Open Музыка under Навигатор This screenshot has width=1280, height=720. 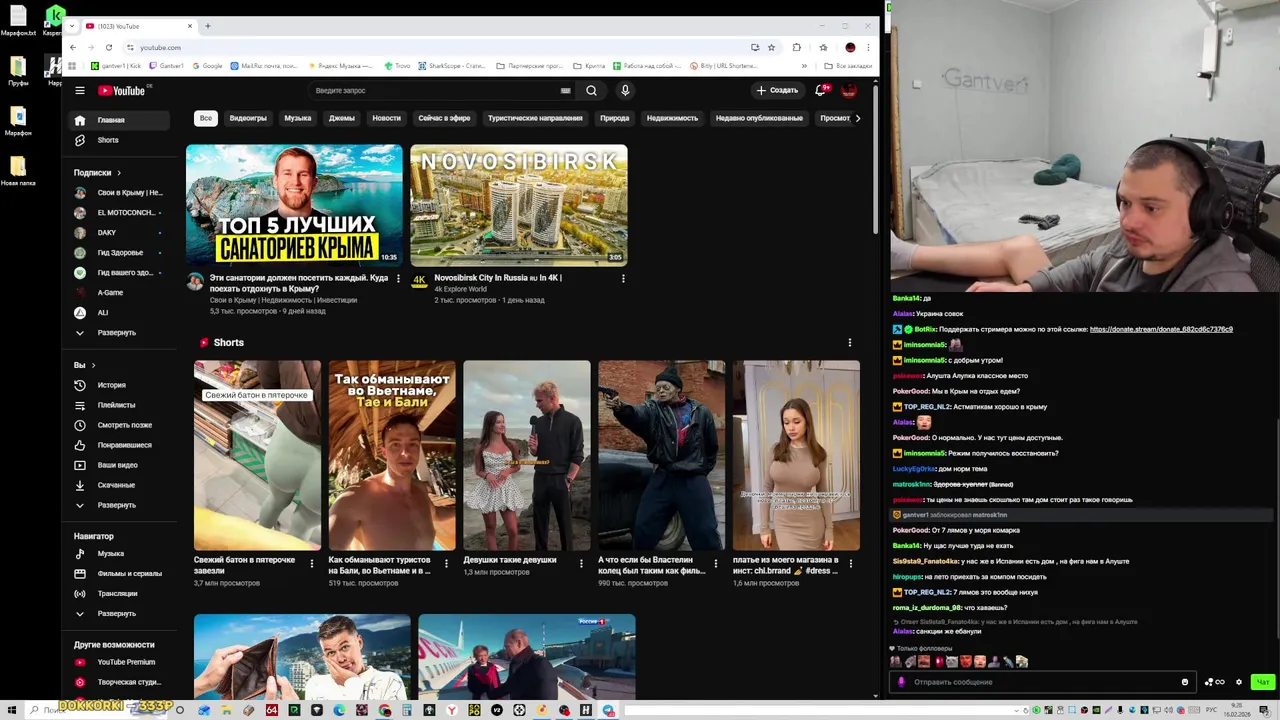coord(120,553)
